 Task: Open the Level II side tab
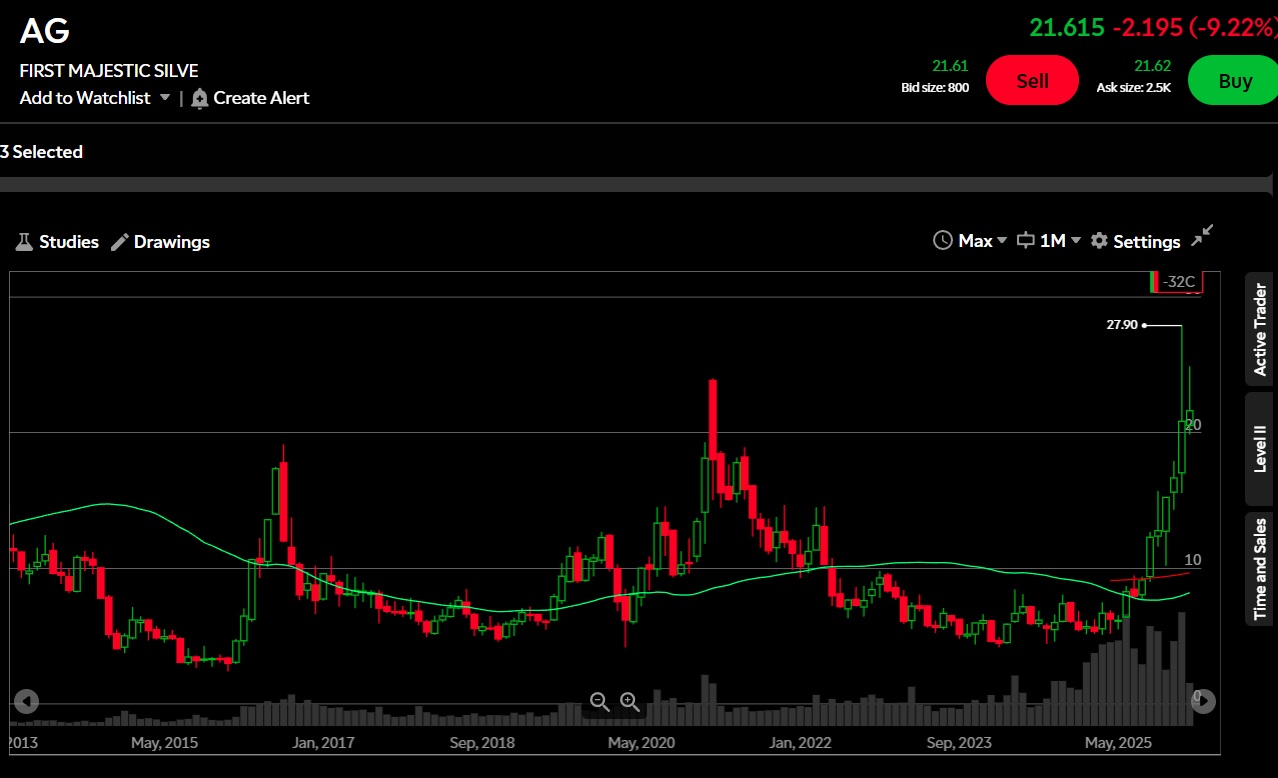1260,449
